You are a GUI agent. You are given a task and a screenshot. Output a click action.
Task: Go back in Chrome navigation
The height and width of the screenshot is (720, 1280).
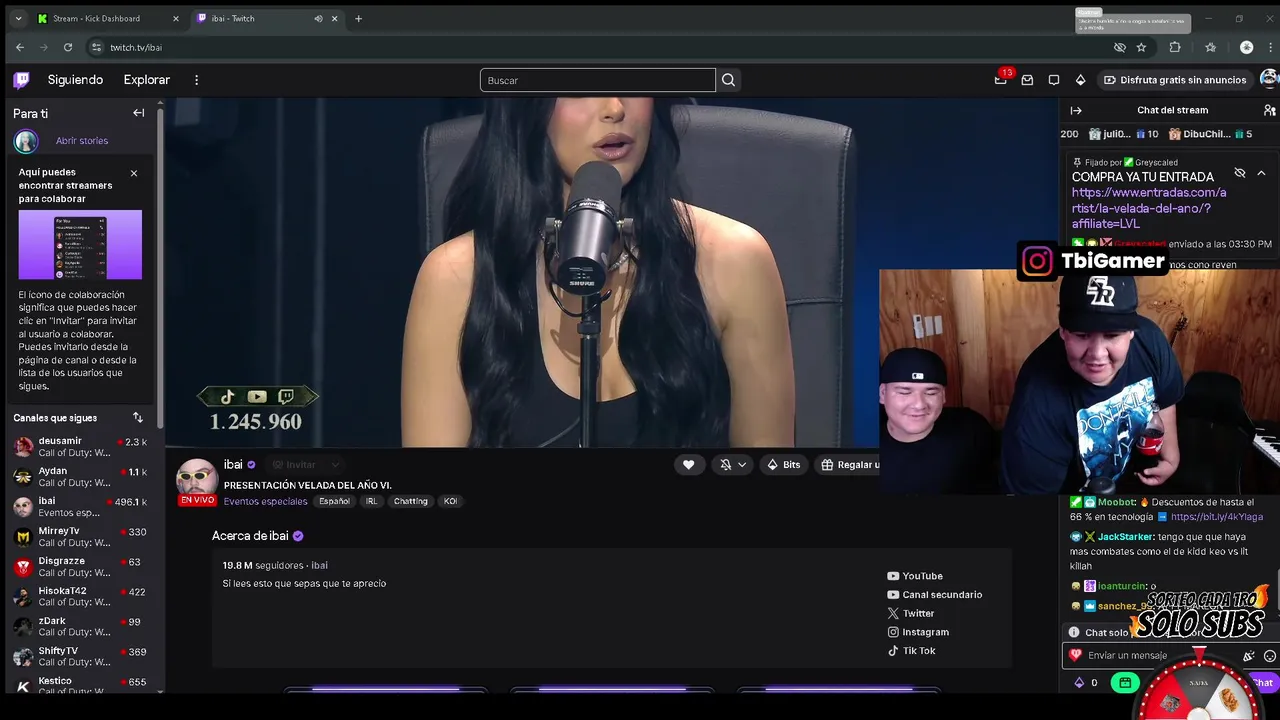20,47
